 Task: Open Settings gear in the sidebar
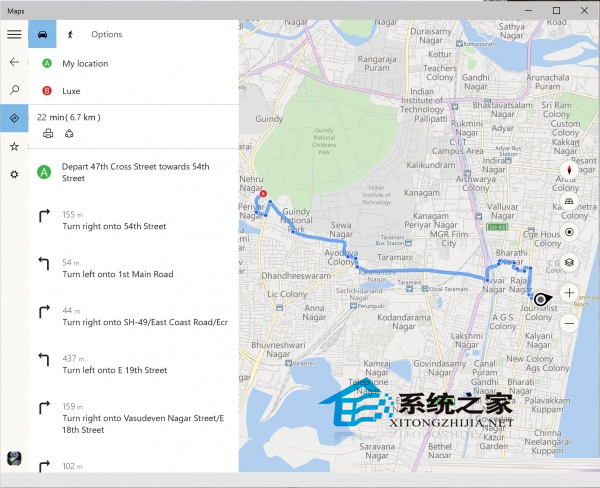click(x=14, y=174)
